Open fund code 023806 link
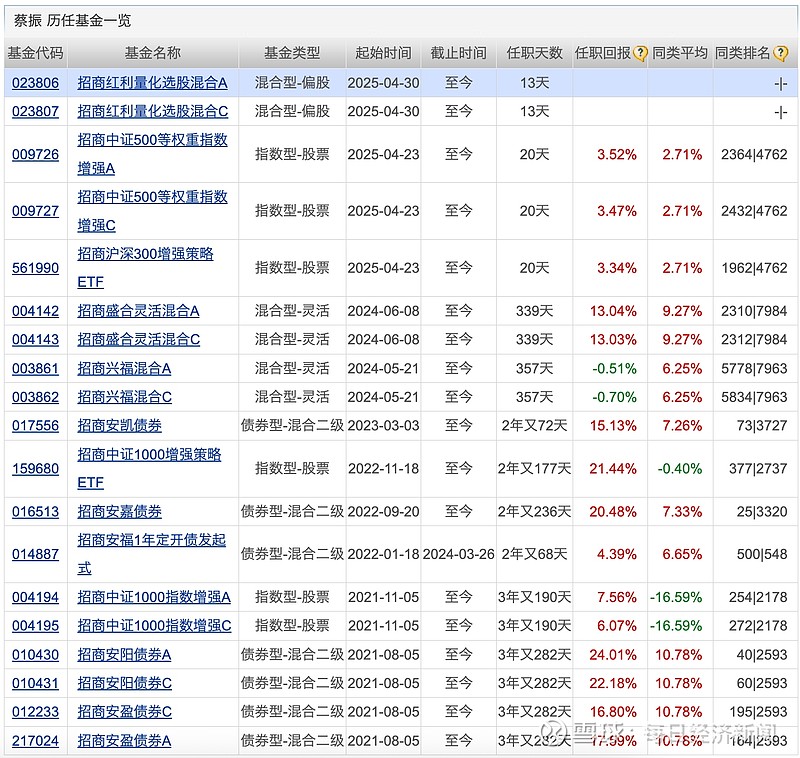 tap(35, 83)
